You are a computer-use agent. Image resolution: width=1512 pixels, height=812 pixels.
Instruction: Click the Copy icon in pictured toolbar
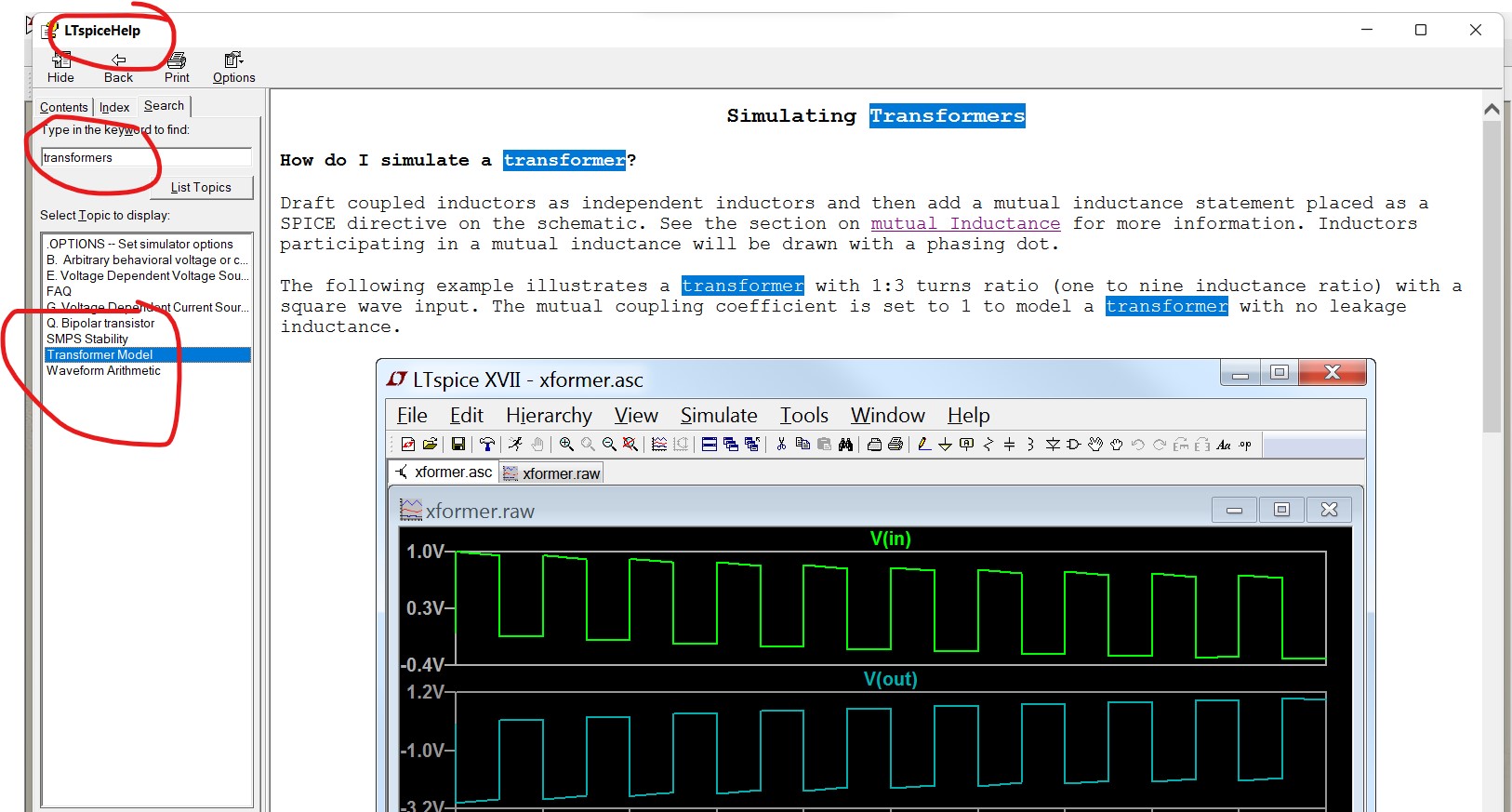click(802, 445)
